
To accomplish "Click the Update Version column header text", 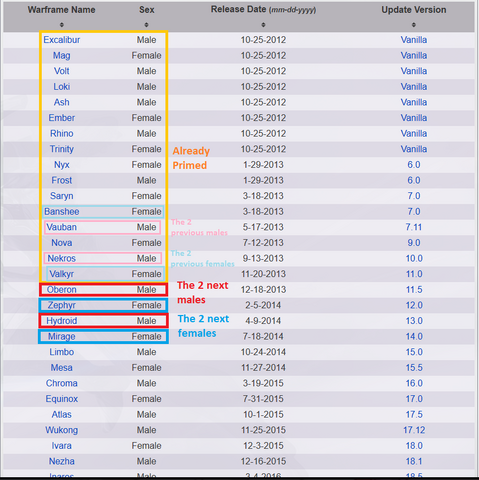I will (x=414, y=10).
